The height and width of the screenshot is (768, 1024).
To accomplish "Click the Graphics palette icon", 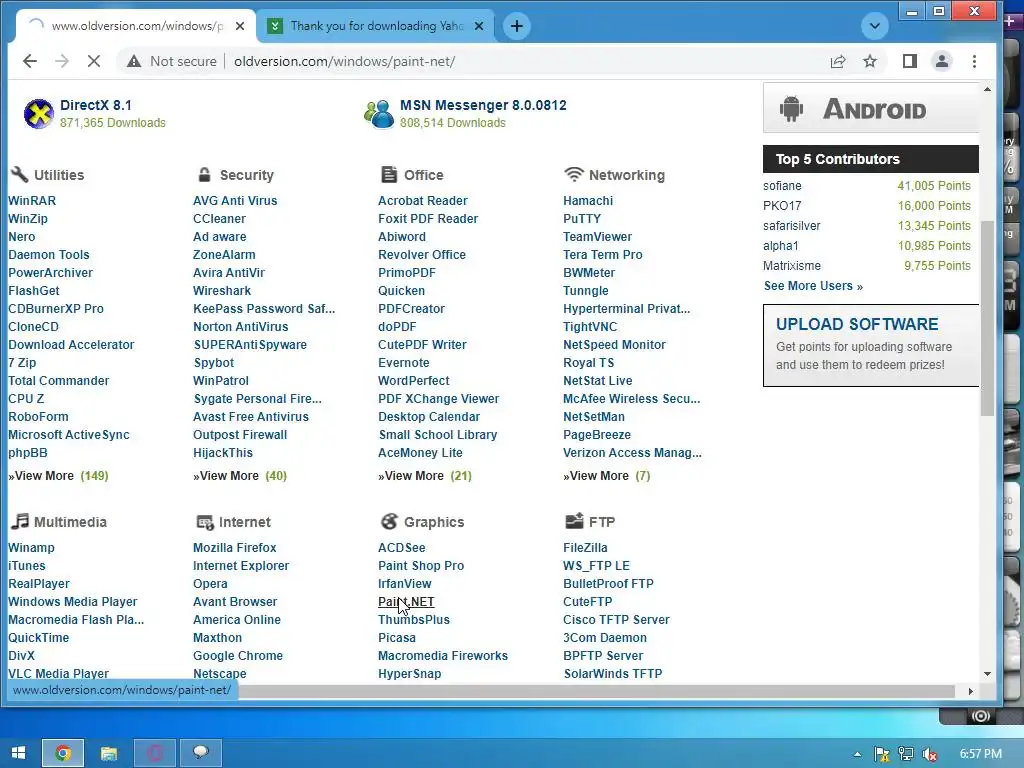I will 389,521.
